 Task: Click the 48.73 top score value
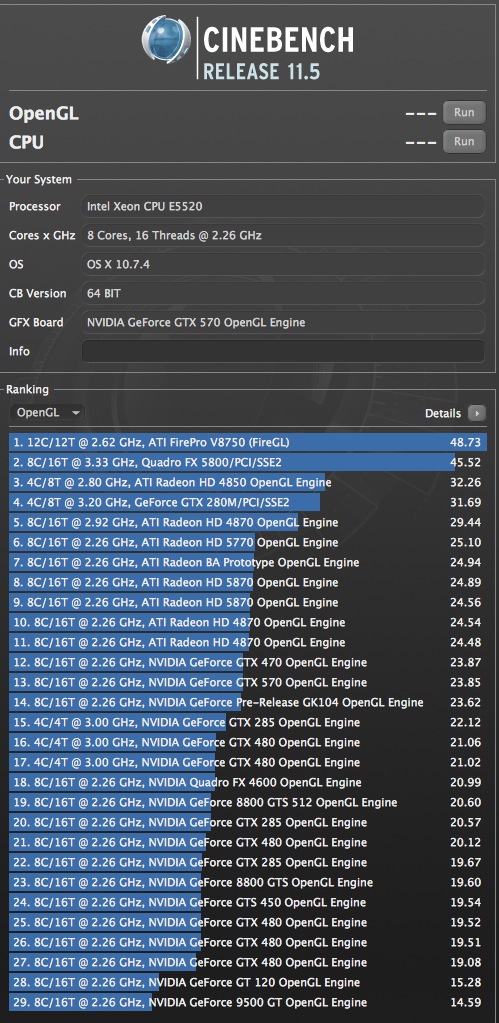coord(466,442)
